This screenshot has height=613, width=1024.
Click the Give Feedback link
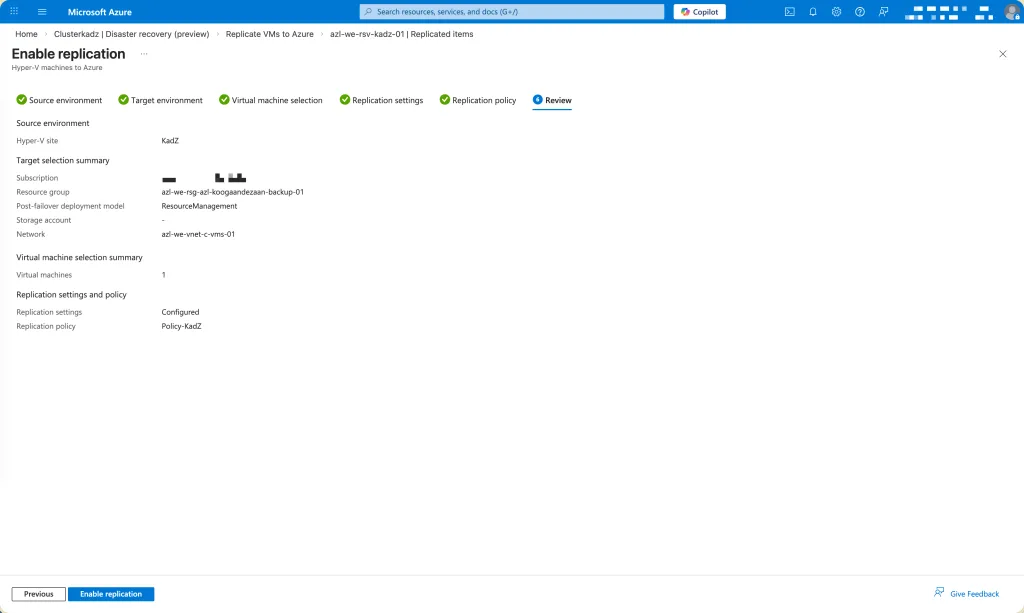coord(966,593)
